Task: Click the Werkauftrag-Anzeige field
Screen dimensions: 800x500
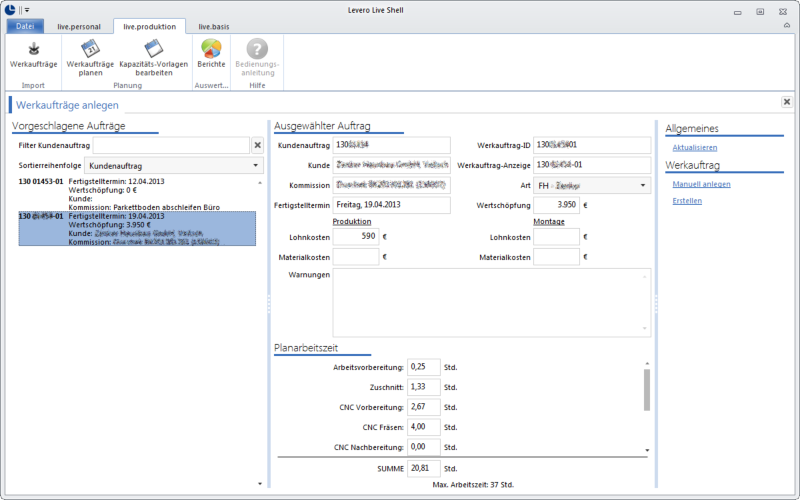Action: [592, 165]
